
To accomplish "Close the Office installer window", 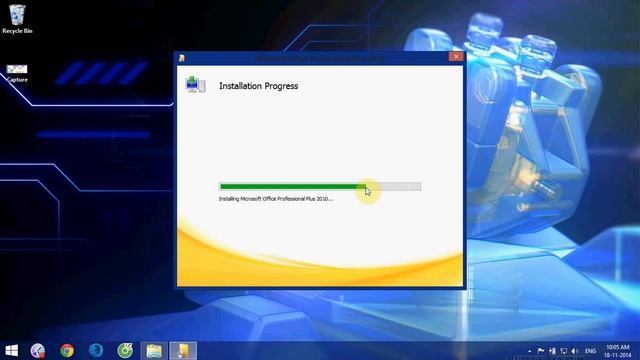I will [456, 56].
